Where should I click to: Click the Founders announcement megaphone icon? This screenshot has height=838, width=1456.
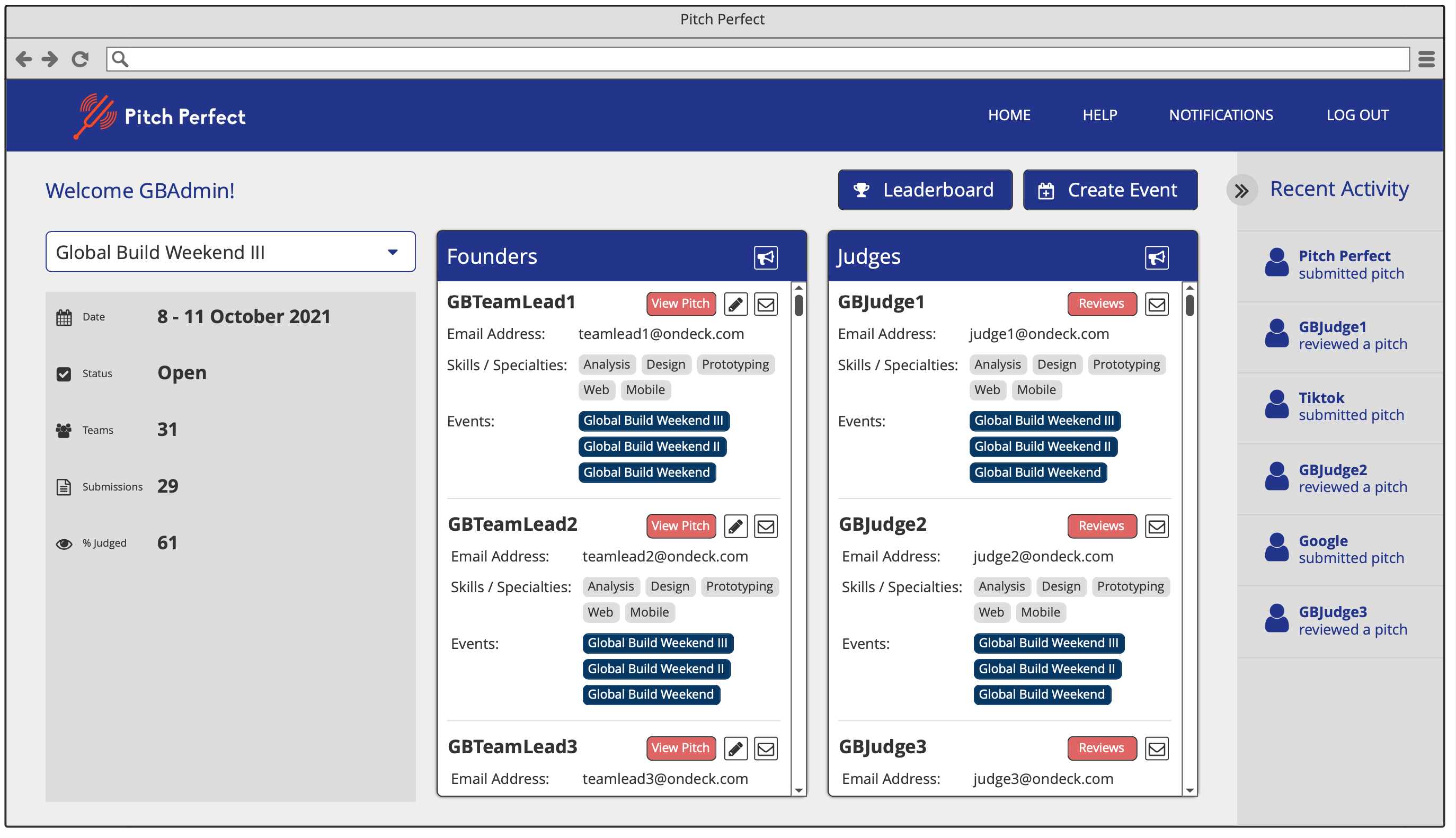click(x=766, y=257)
